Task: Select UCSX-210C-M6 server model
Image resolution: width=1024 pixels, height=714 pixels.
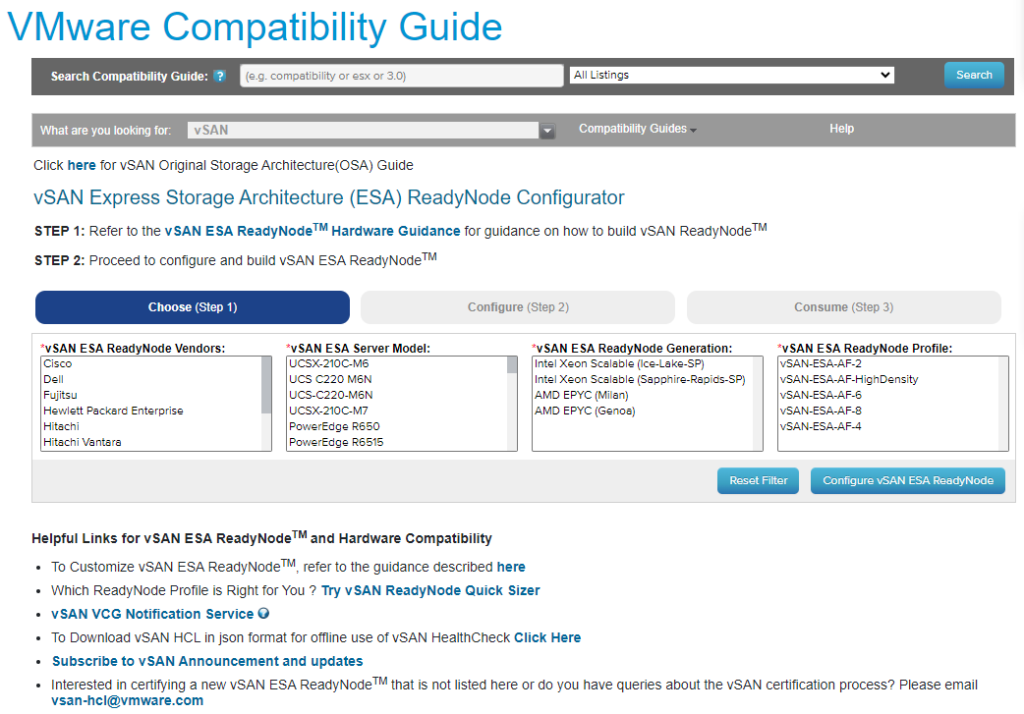Action: [x=397, y=364]
